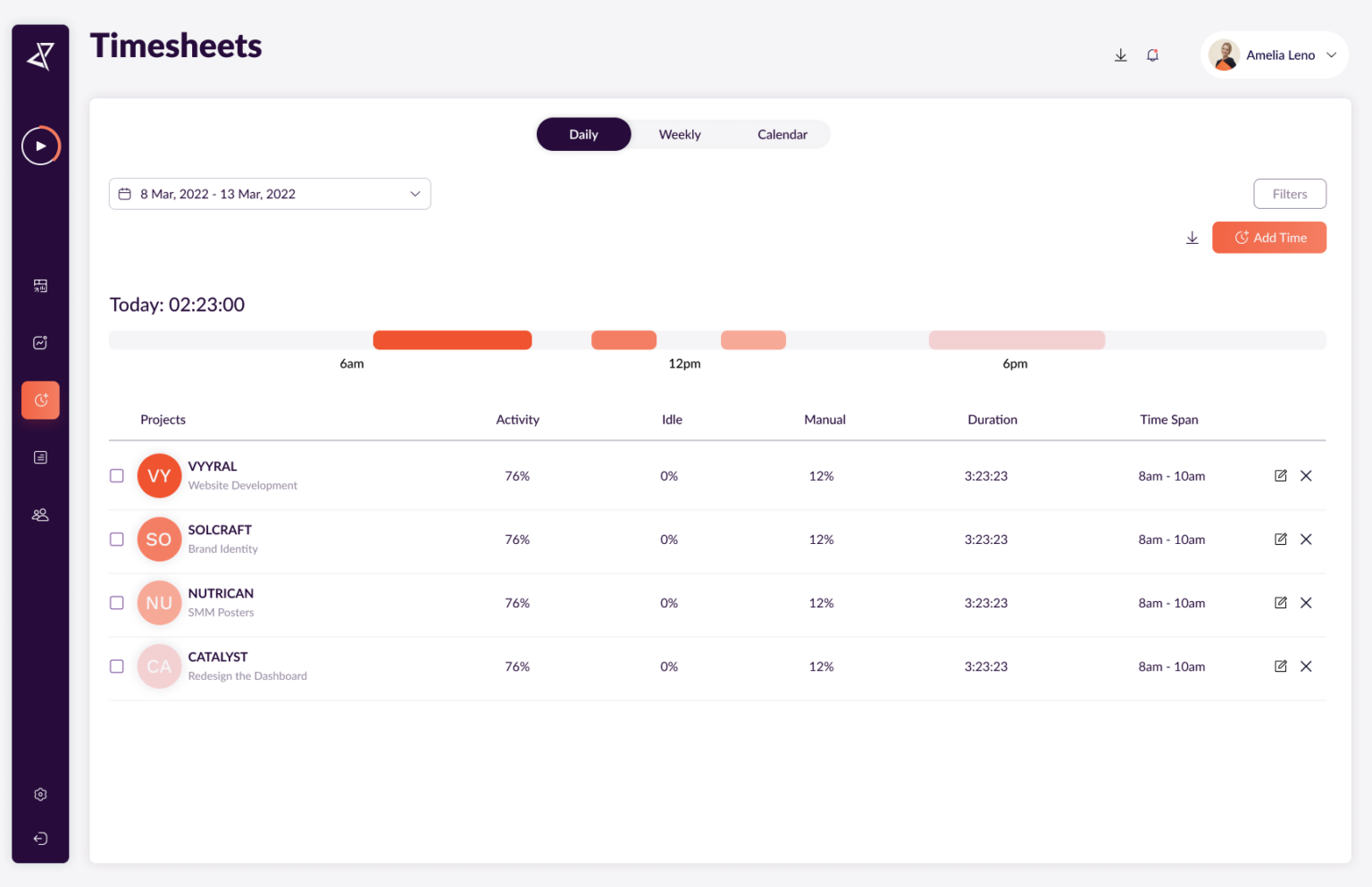Open the Invoices document icon in sidebar
Image resolution: width=1372 pixels, height=887 pixels.
click(40, 456)
